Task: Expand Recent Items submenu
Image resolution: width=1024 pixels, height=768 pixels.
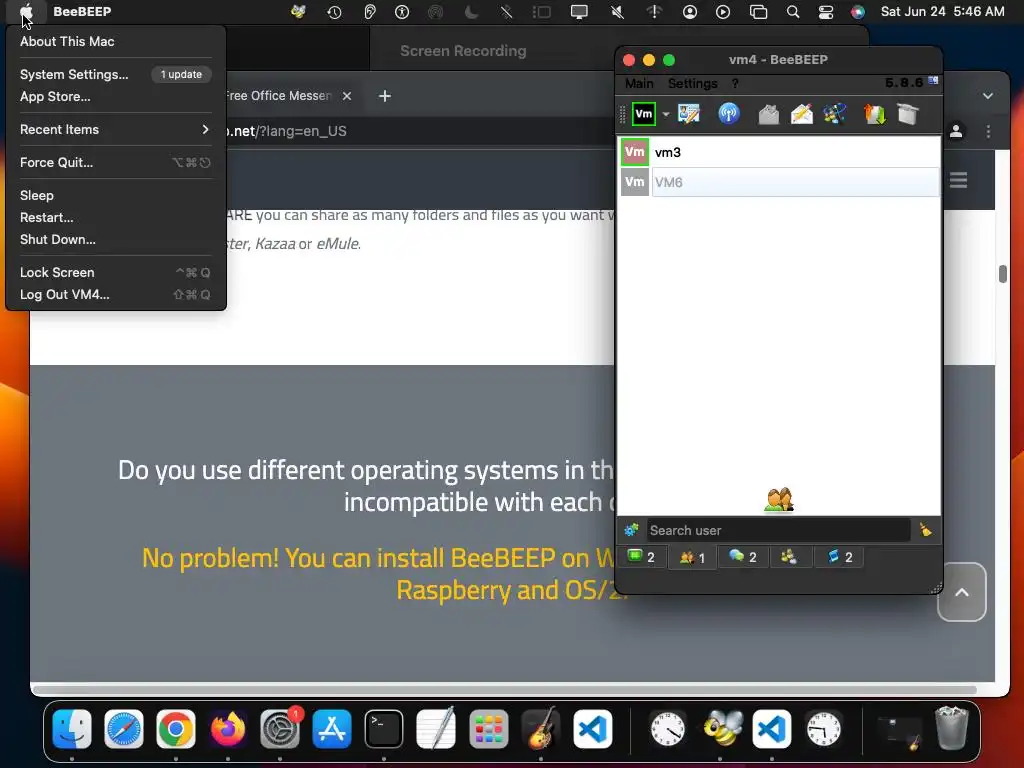Action: point(116,129)
